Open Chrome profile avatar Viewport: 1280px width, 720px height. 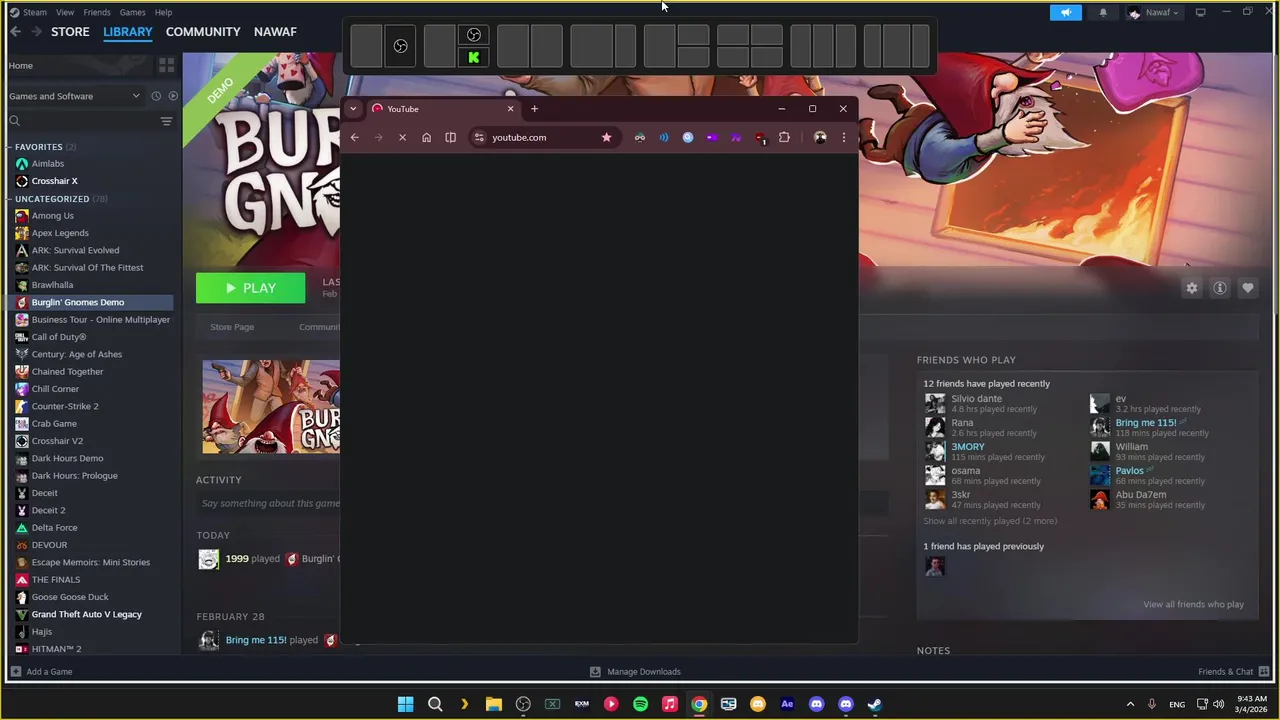pos(820,137)
